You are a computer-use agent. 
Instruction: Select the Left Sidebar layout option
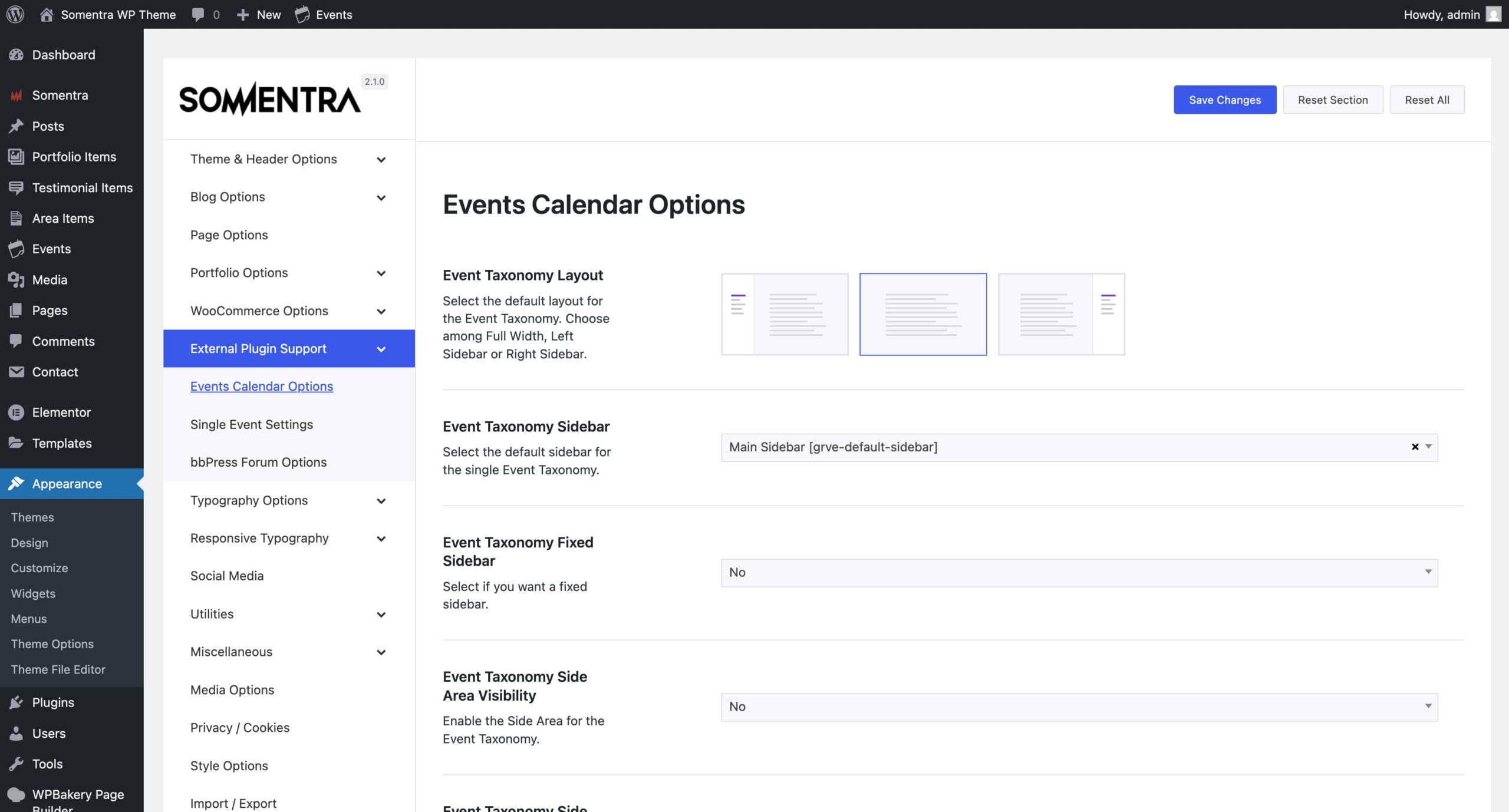click(785, 314)
